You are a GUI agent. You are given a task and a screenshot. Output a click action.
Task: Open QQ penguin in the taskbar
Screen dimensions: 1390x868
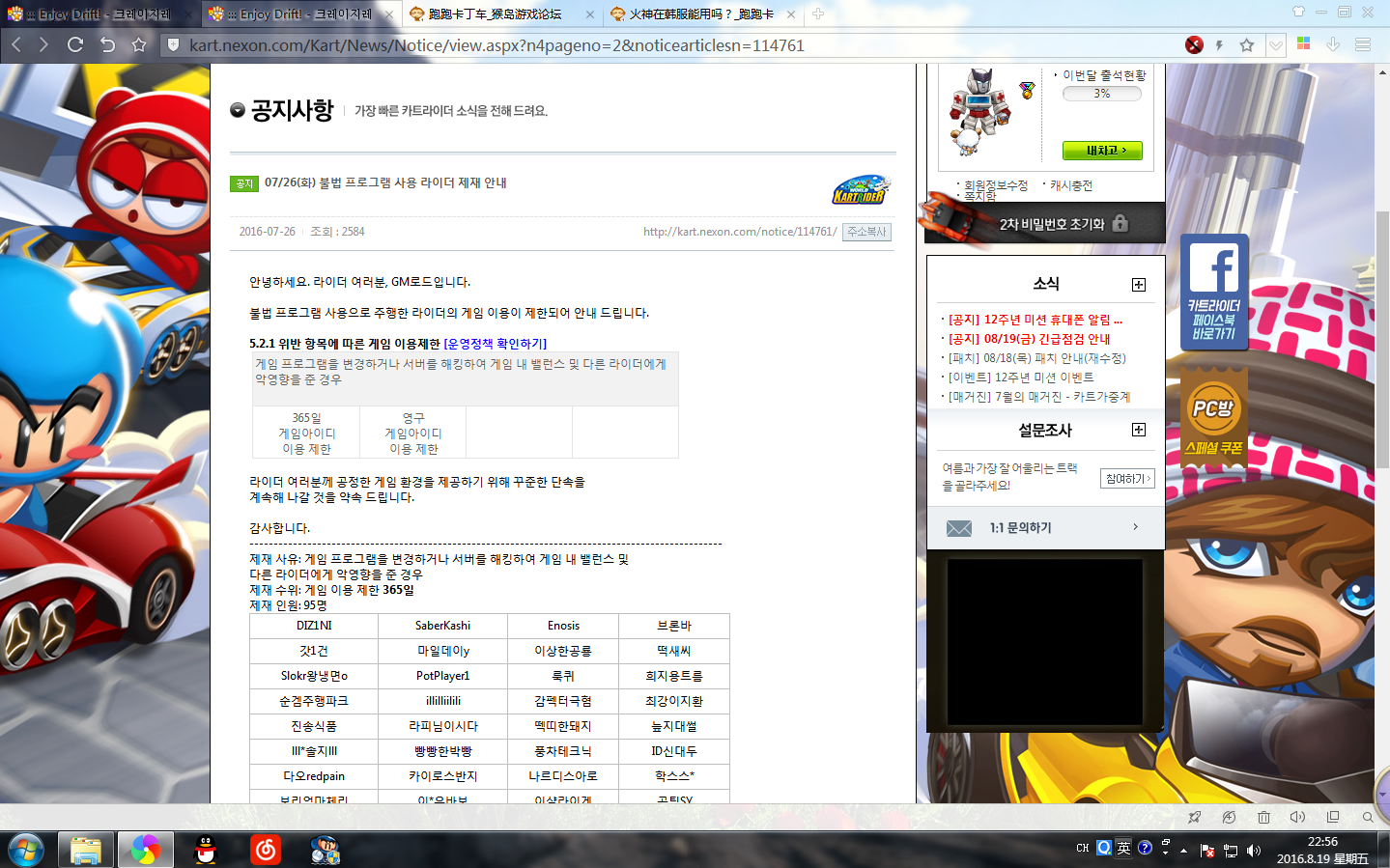(x=206, y=850)
